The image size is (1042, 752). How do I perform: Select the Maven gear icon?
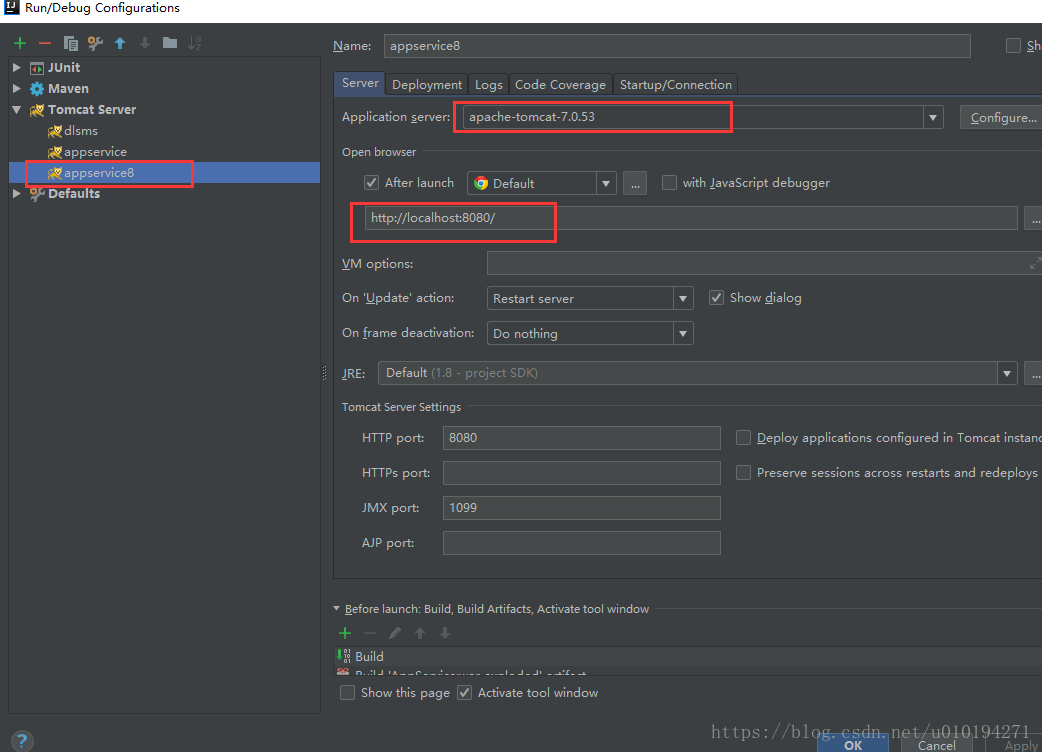pyautogui.click(x=37, y=88)
